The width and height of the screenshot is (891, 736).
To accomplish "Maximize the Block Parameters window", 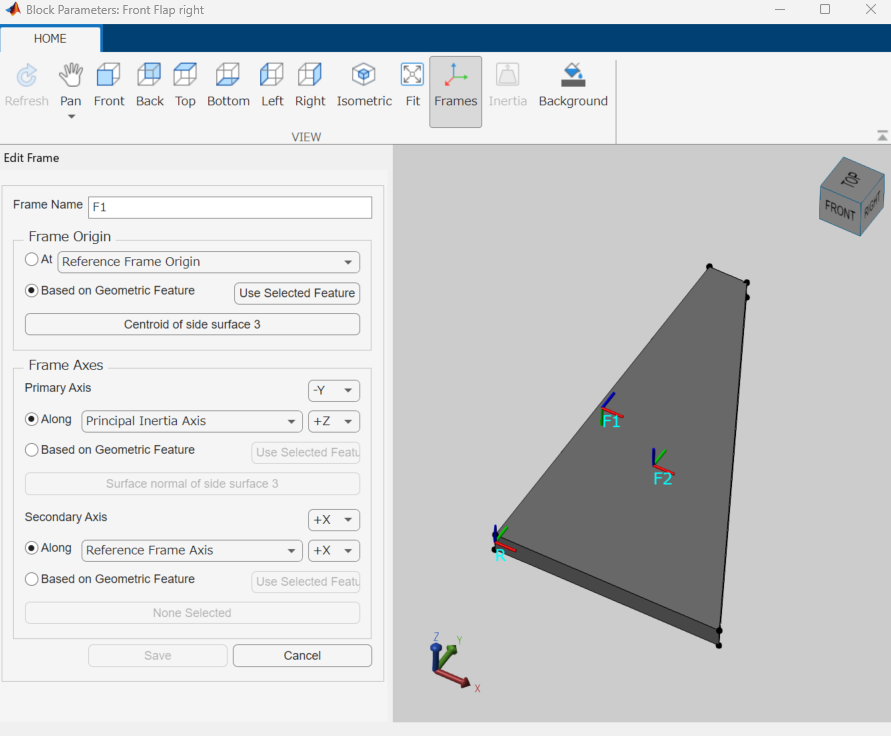I will 825,9.
